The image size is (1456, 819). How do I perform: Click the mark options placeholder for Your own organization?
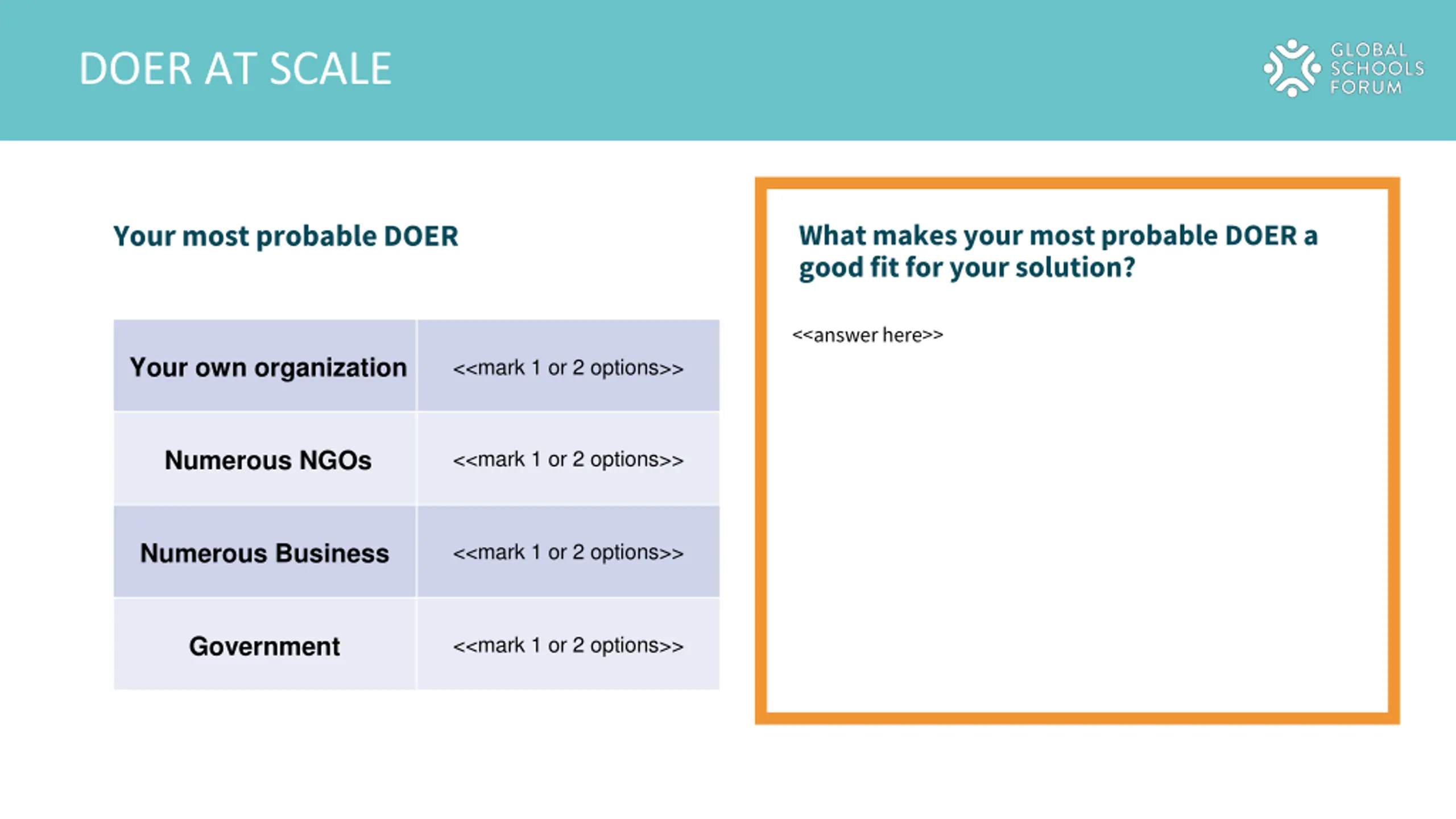tap(568, 368)
